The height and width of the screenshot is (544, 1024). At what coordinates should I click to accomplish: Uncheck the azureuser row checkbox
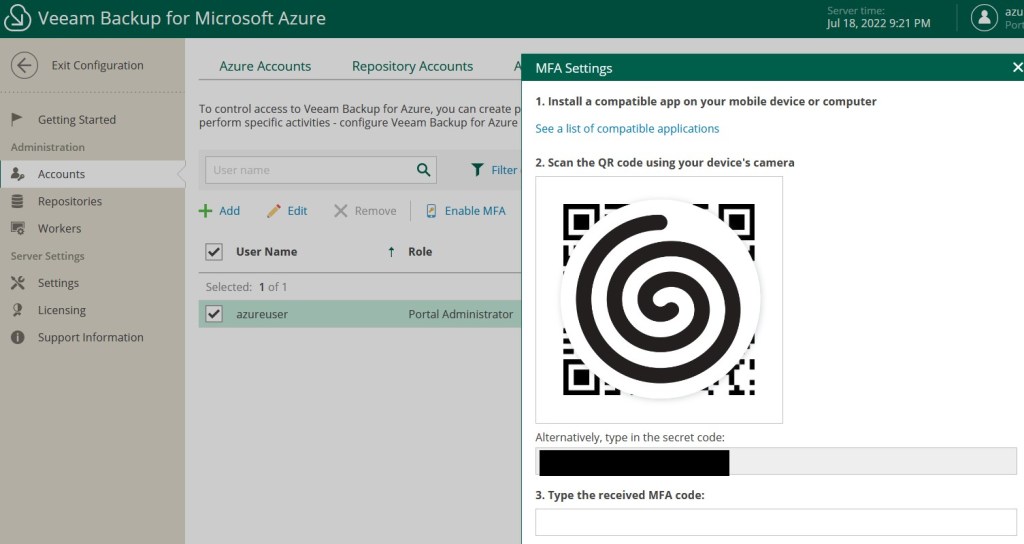coord(213,314)
